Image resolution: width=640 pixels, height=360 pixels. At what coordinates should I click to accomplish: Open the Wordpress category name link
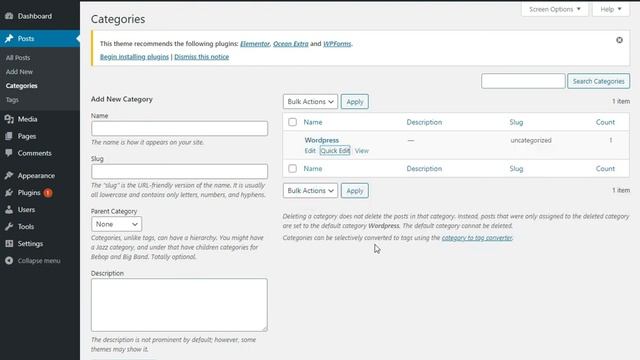pyautogui.click(x=322, y=140)
